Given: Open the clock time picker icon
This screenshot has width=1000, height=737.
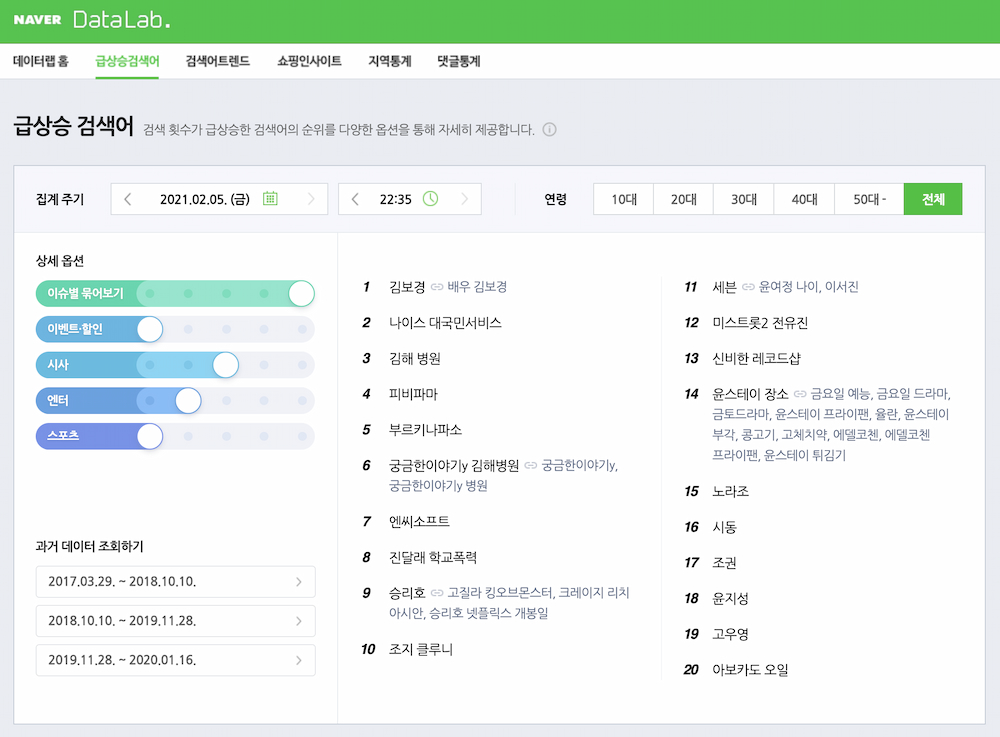Looking at the screenshot, I should point(430,199).
